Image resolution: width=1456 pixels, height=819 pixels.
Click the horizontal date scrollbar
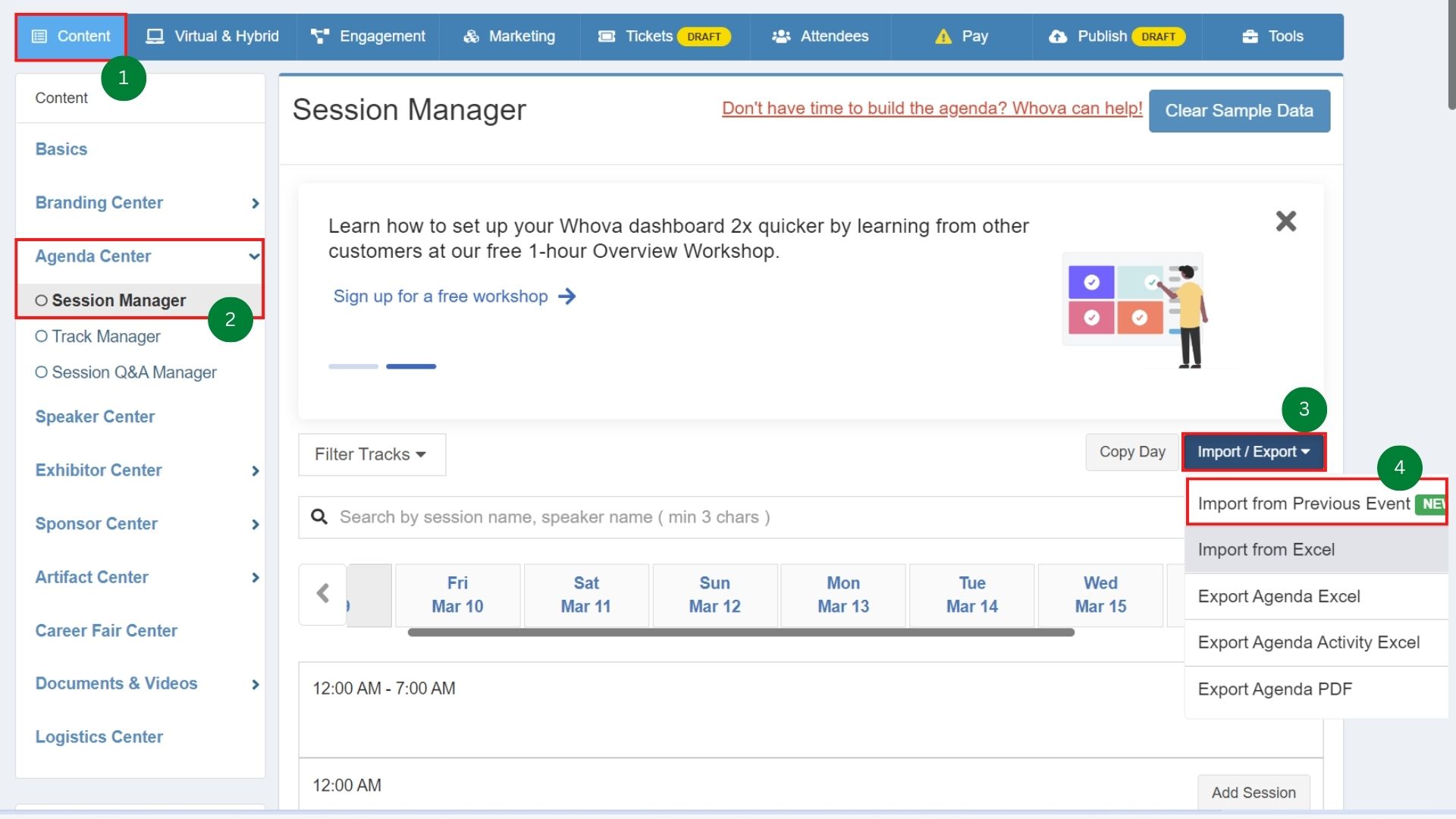pyautogui.click(x=741, y=632)
